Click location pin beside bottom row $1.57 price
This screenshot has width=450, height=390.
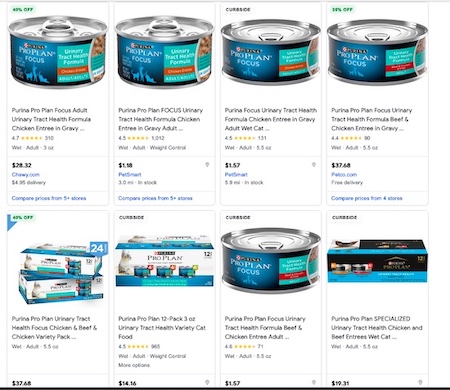coord(313,383)
